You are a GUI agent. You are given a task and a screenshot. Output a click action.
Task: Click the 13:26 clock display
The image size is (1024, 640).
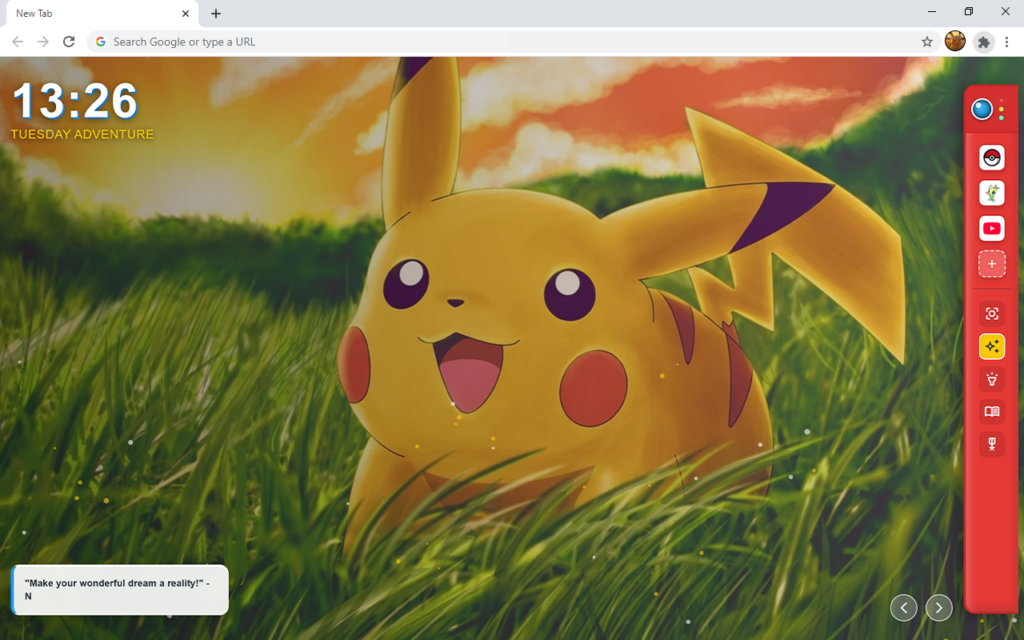(75, 102)
